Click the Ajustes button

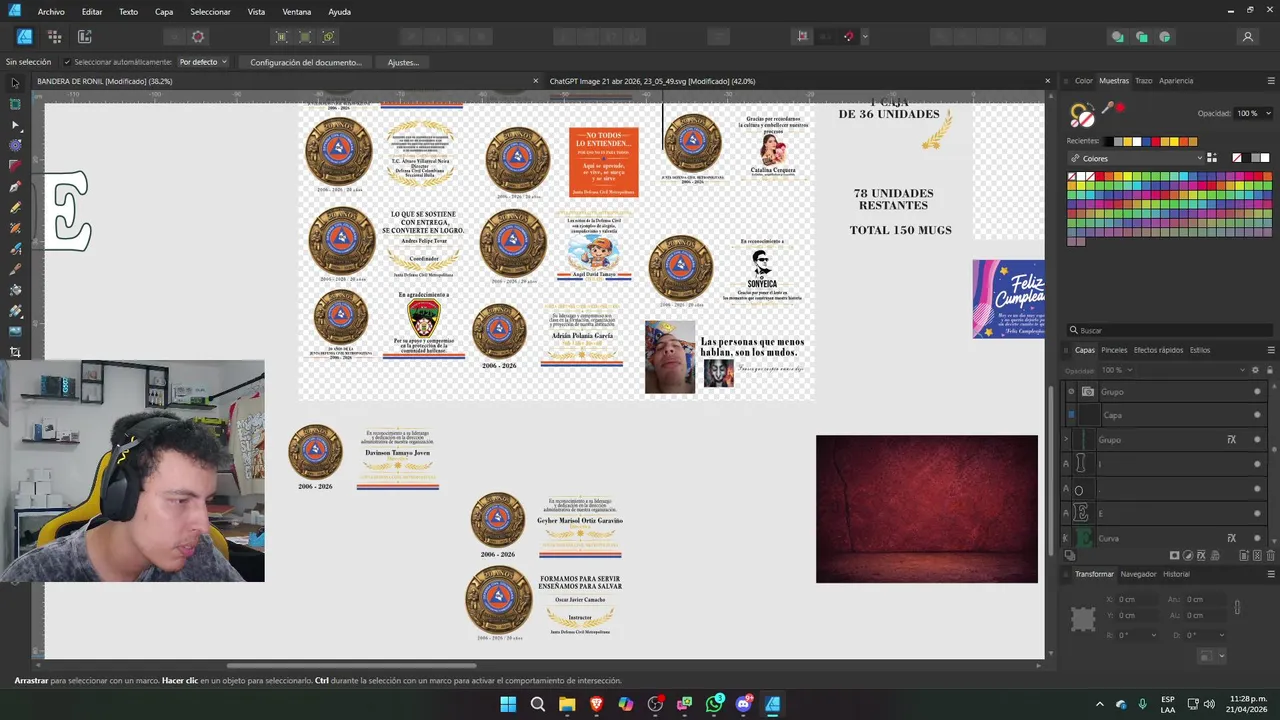tap(403, 62)
